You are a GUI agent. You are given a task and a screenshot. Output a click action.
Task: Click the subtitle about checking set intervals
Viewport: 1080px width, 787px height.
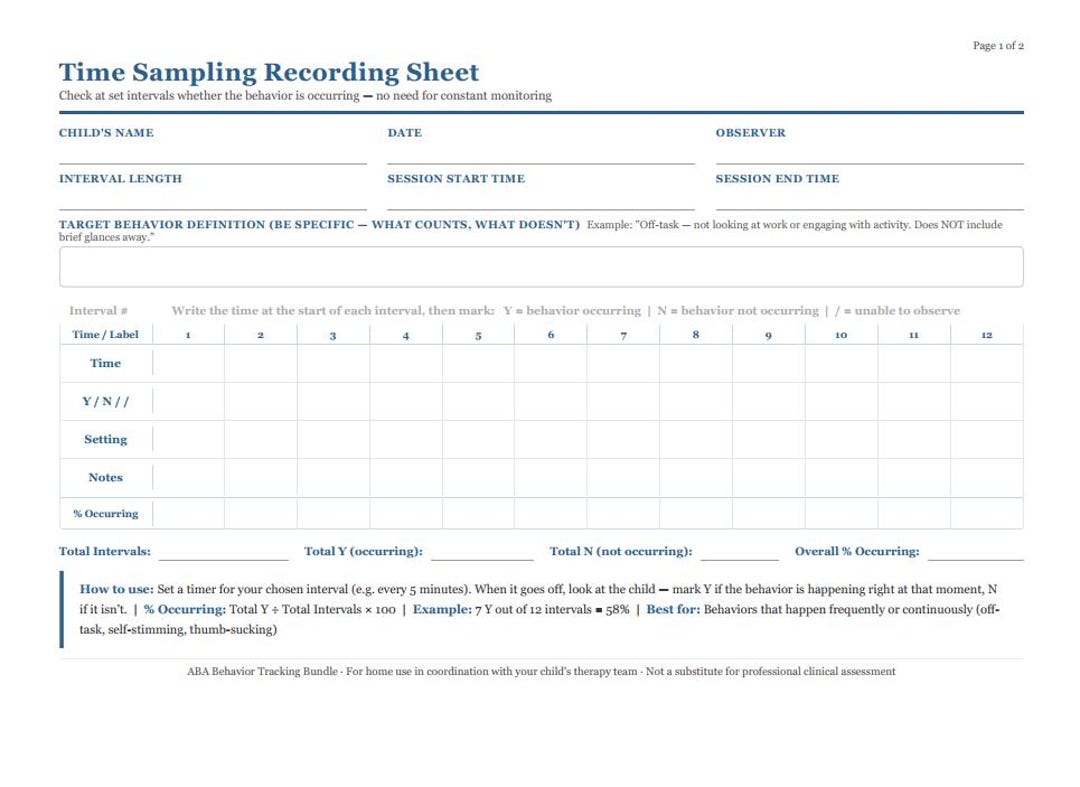pos(305,96)
